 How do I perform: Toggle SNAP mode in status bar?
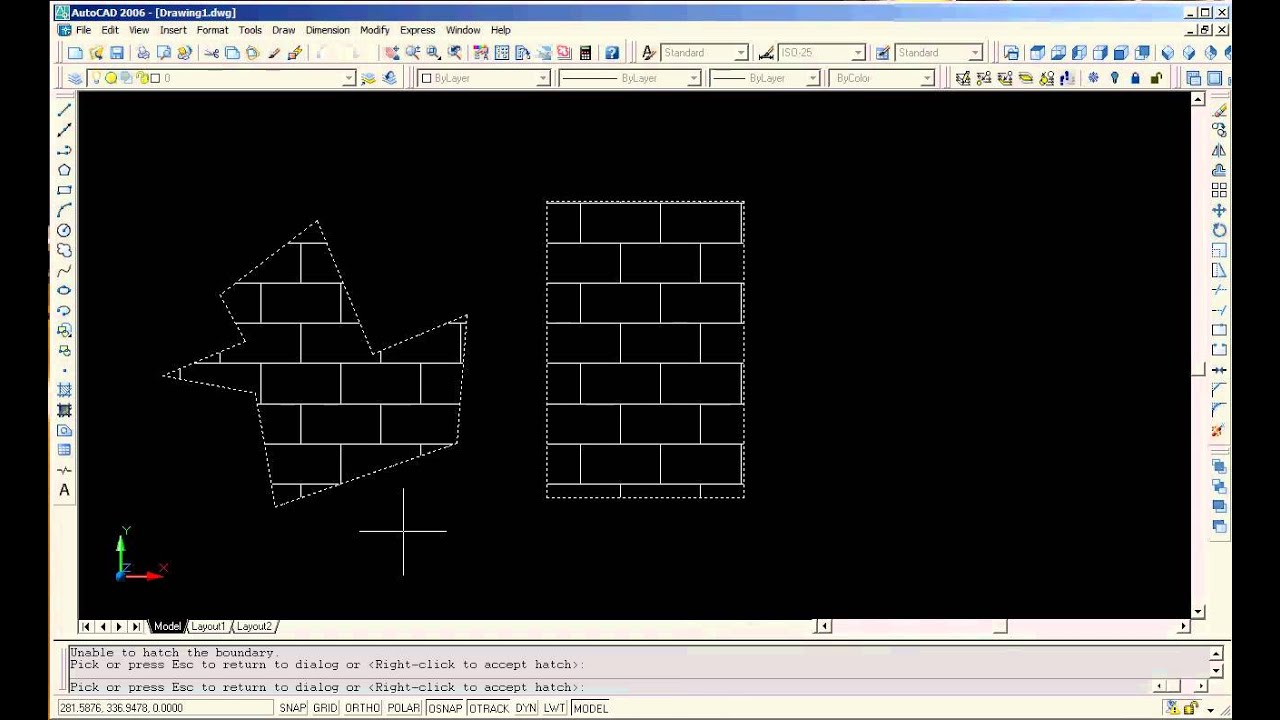293,708
